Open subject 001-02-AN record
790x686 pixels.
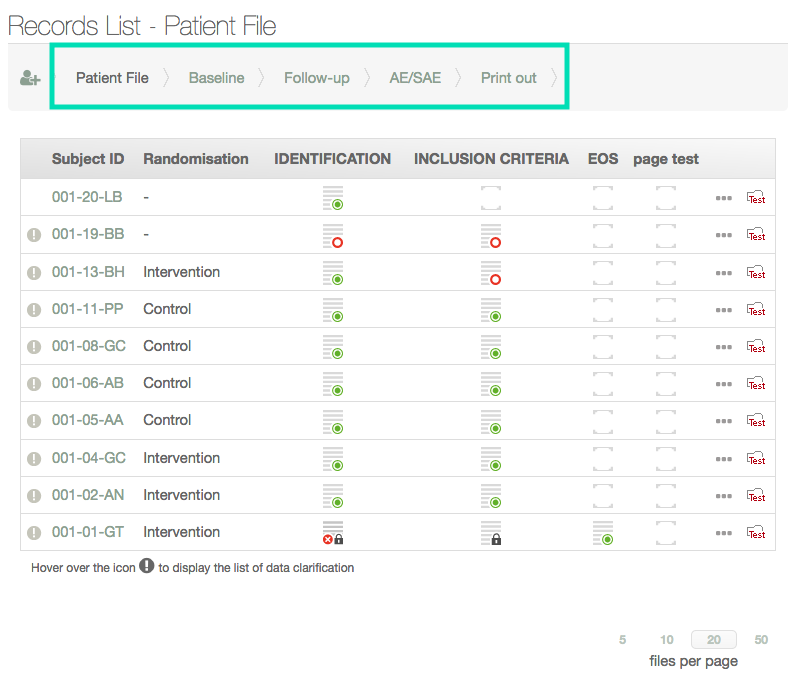[x=88, y=495]
